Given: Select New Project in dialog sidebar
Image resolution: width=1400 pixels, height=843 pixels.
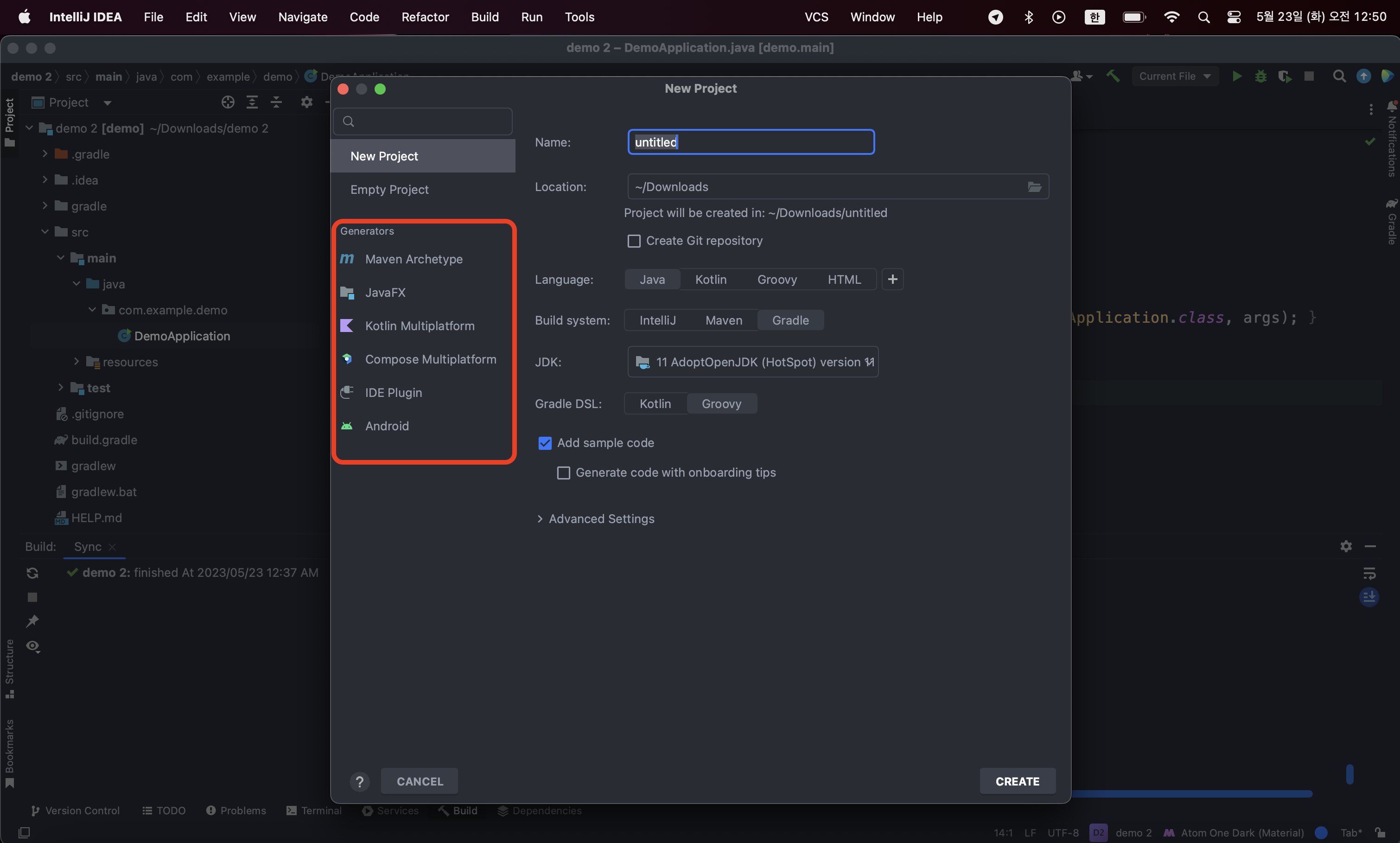Looking at the screenshot, I should coord(423,156).
